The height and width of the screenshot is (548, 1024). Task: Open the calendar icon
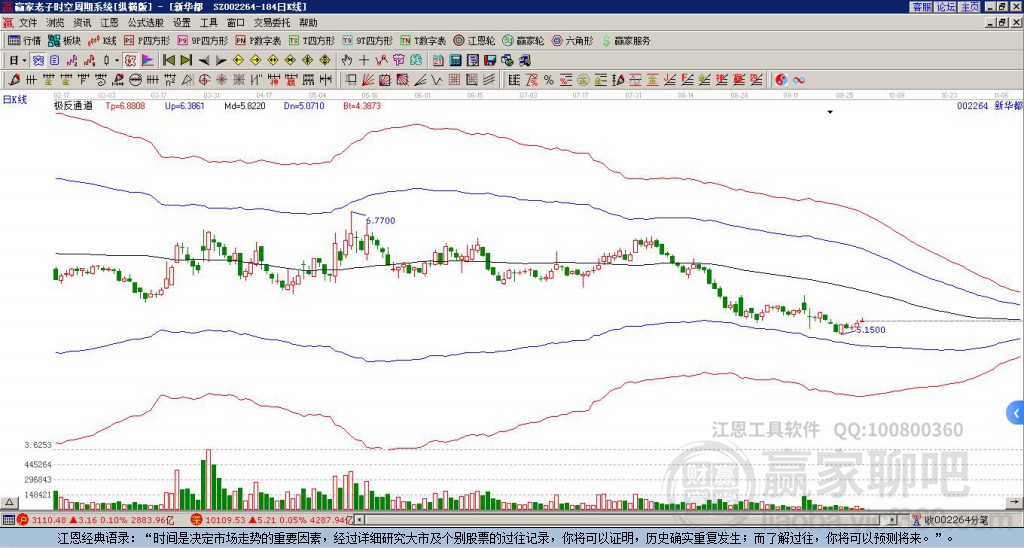(438, 61)
